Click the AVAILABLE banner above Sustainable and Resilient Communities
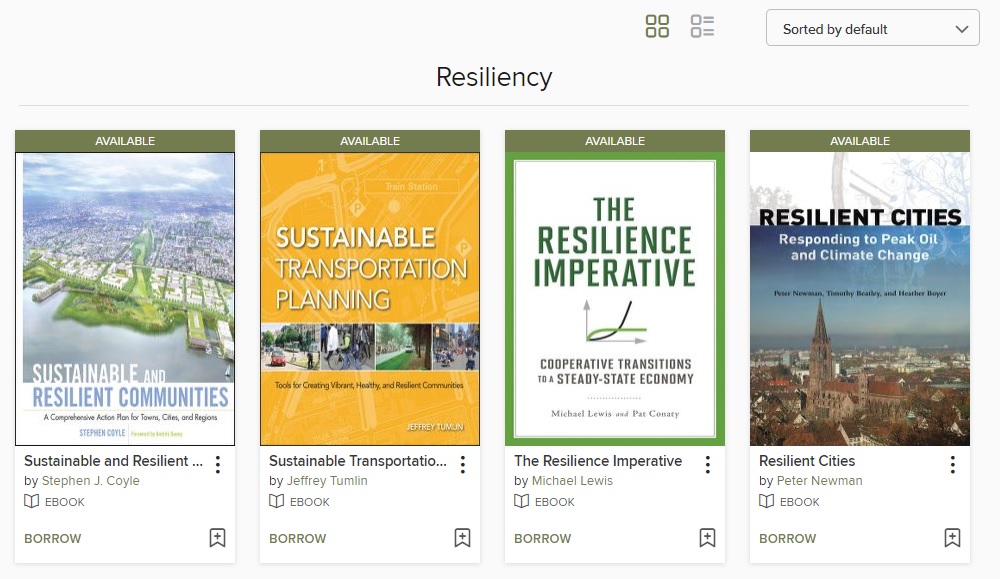Image resolution: width=1000 pixels, height=579 pixels. pyautogui.click(x=125, y=141)
